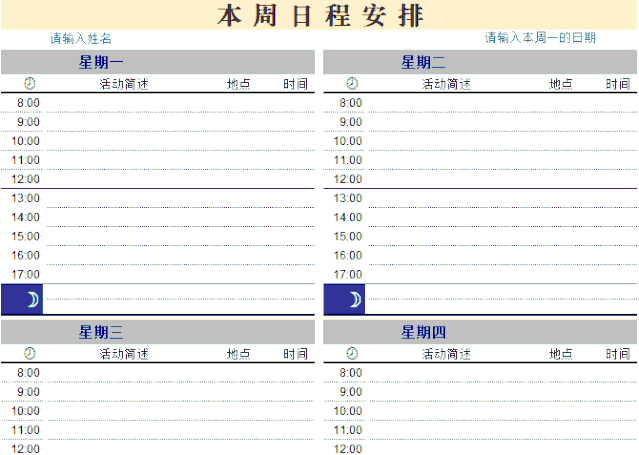The width and height of the screenshot is (639, 455).
Task: Click 地点 column header under 星期三
Action: pos(238,354)
